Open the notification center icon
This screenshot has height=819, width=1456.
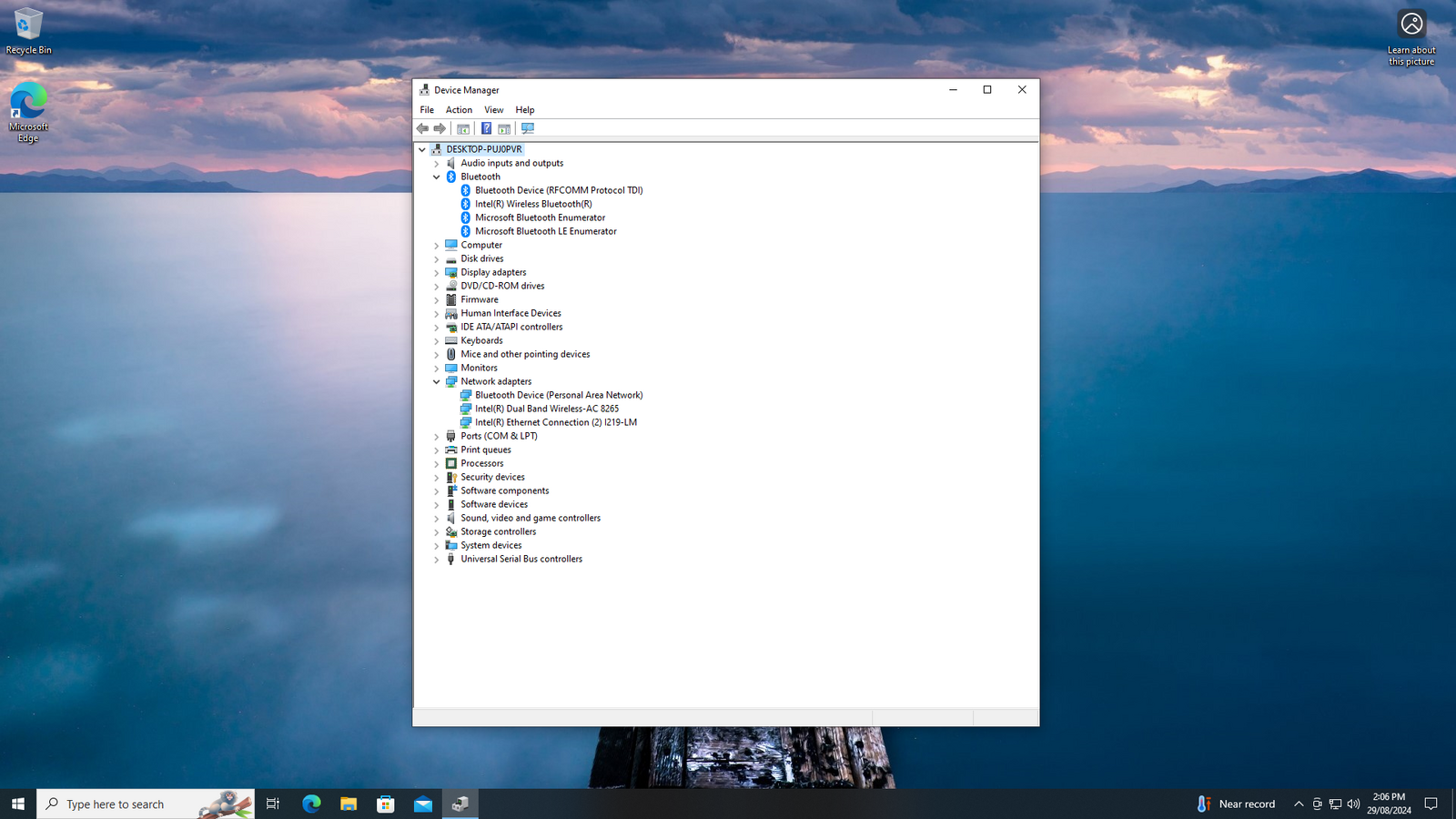(1431, 804)
